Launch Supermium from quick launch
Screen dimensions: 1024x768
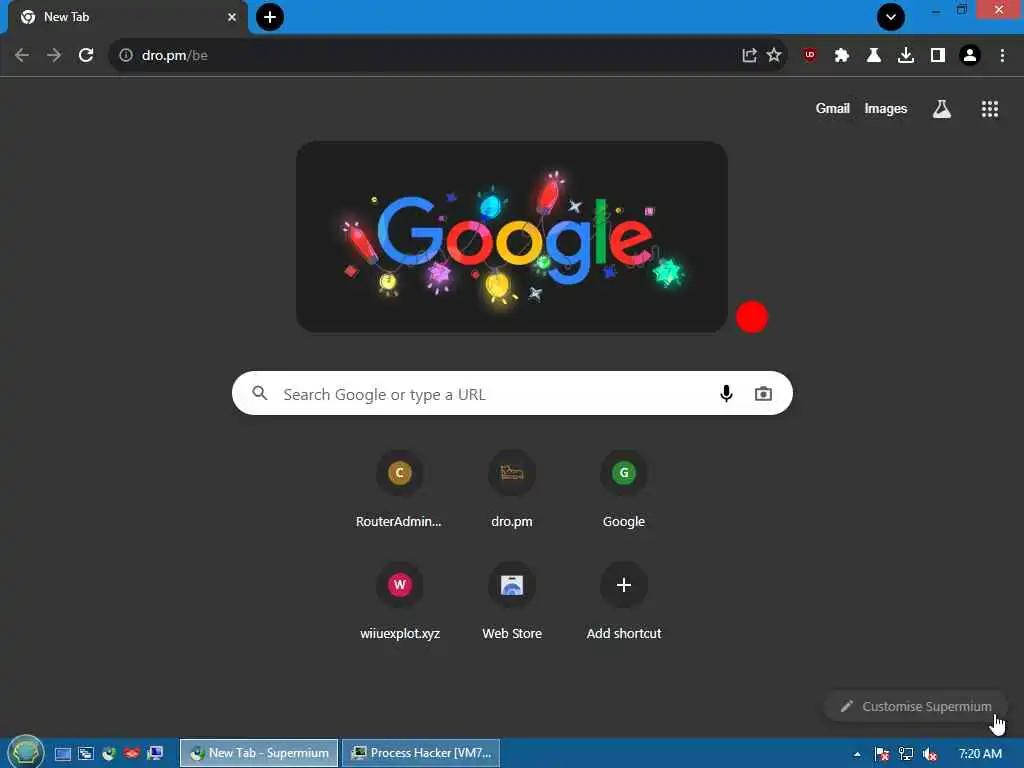point(108,754)
